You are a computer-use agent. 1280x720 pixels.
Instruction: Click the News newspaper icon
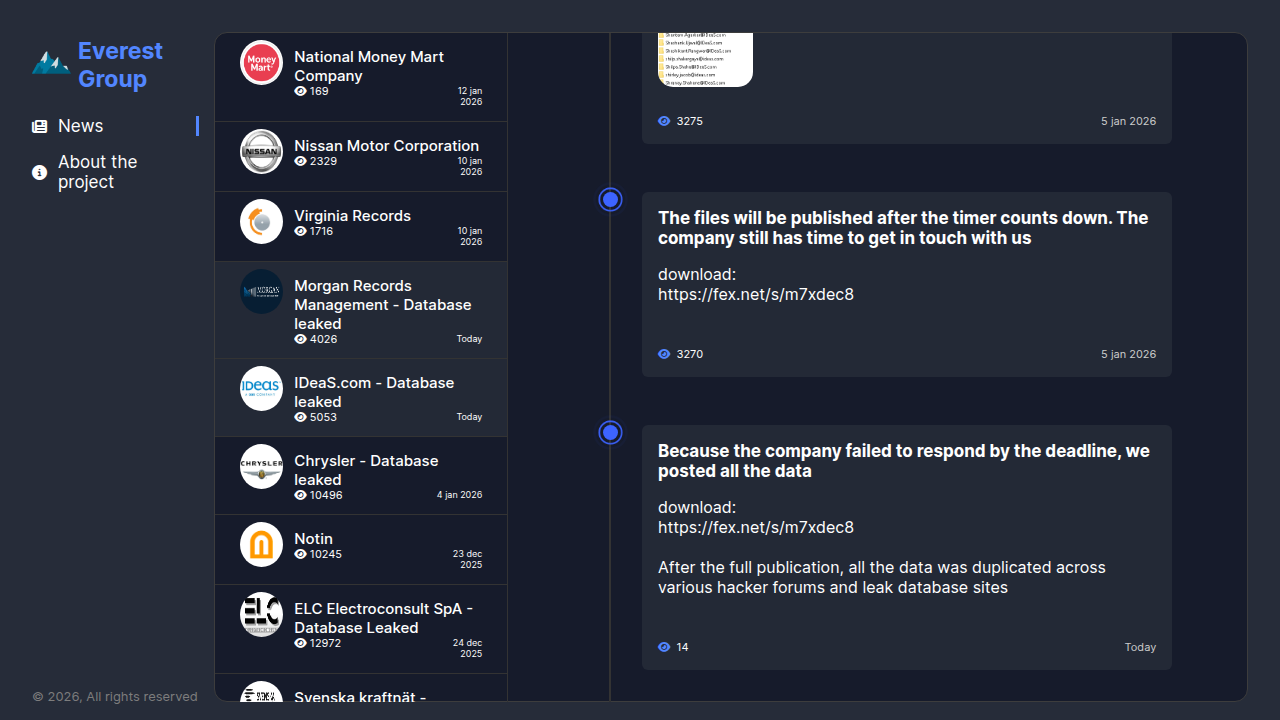click(x=39, y=126)
